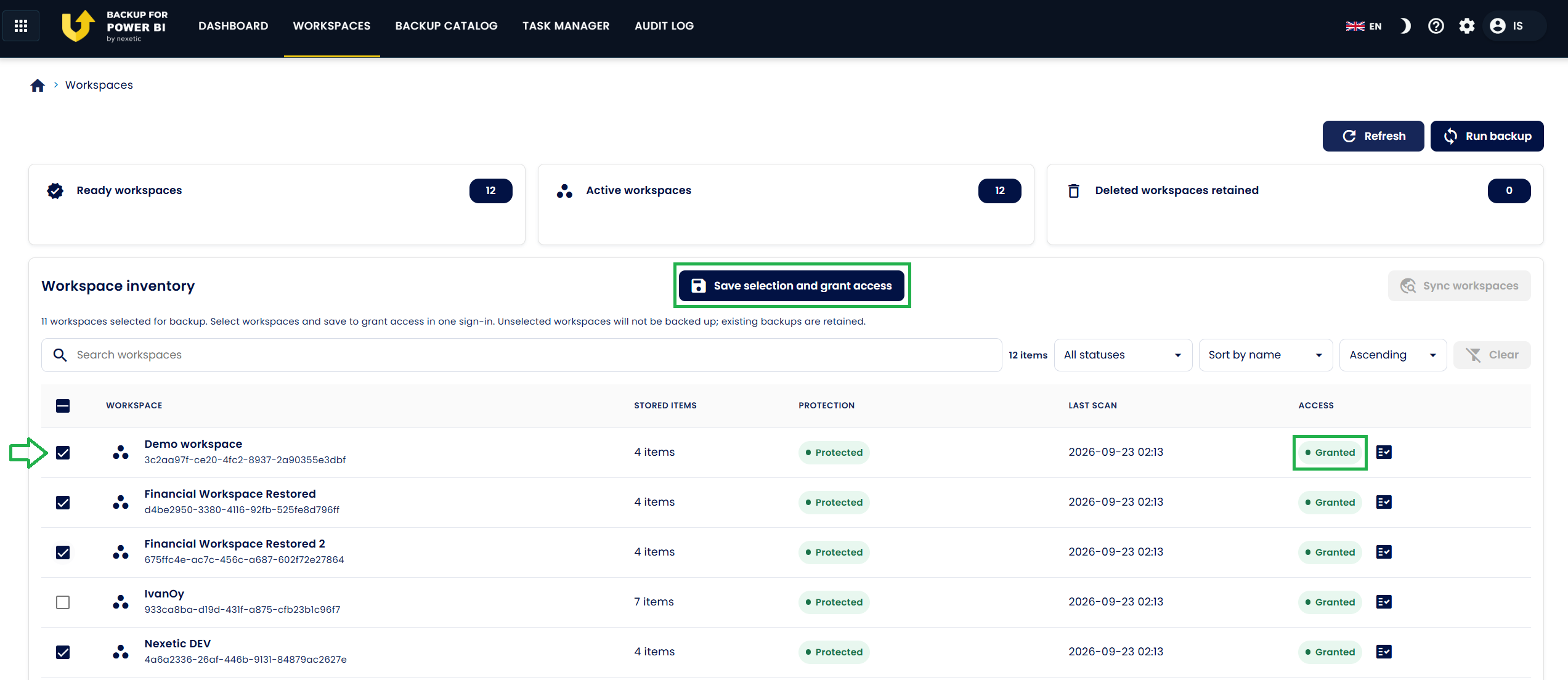This screenshot has width=1568, height=680.
Task: Click Save selection and grant access
Action: [x=791, y=286]
